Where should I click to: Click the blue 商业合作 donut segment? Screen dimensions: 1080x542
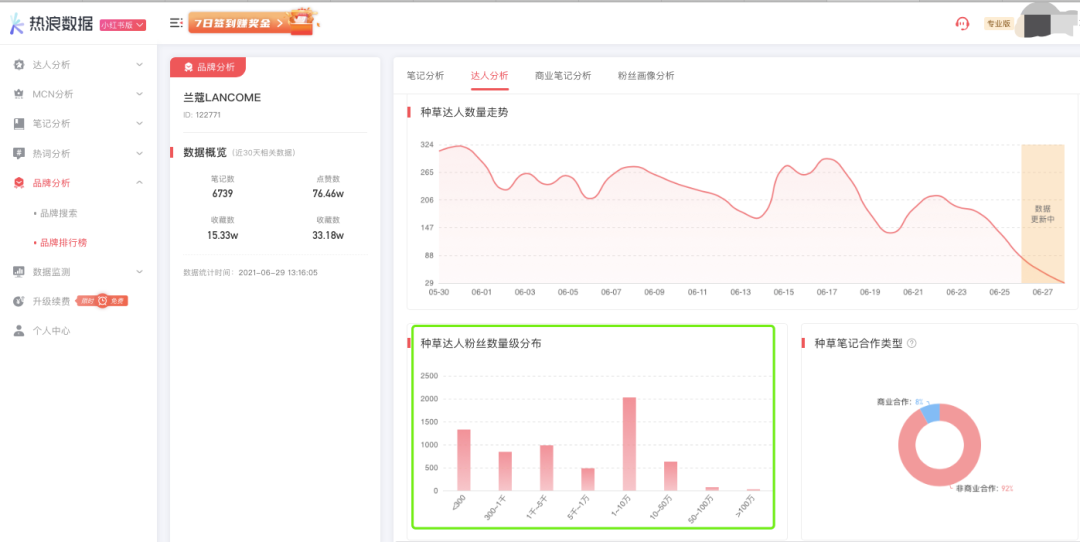pyautogui.click(x=931, y=413)
